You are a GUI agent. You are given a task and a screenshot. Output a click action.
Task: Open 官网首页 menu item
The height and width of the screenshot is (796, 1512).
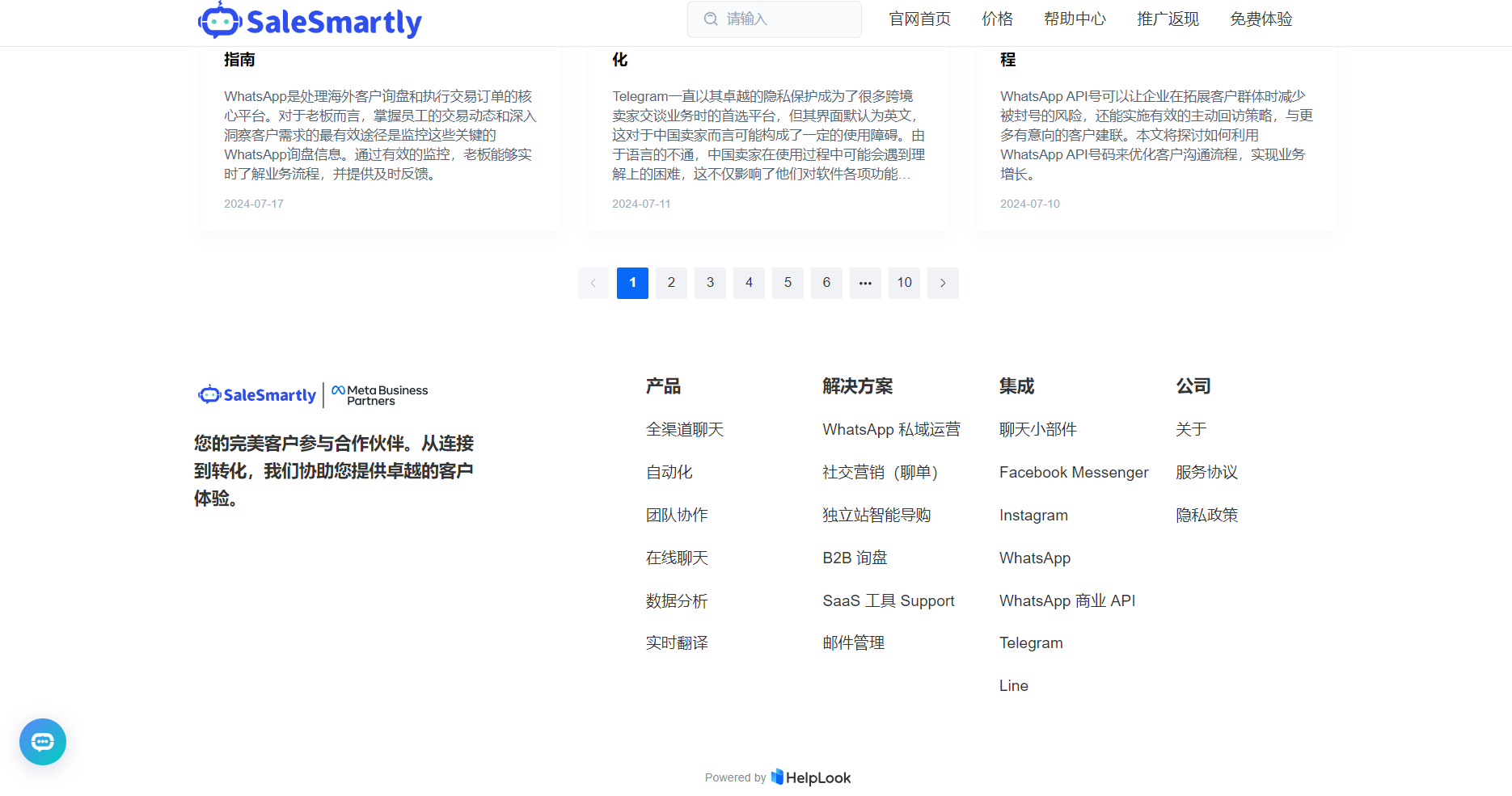tap(920, 19)
